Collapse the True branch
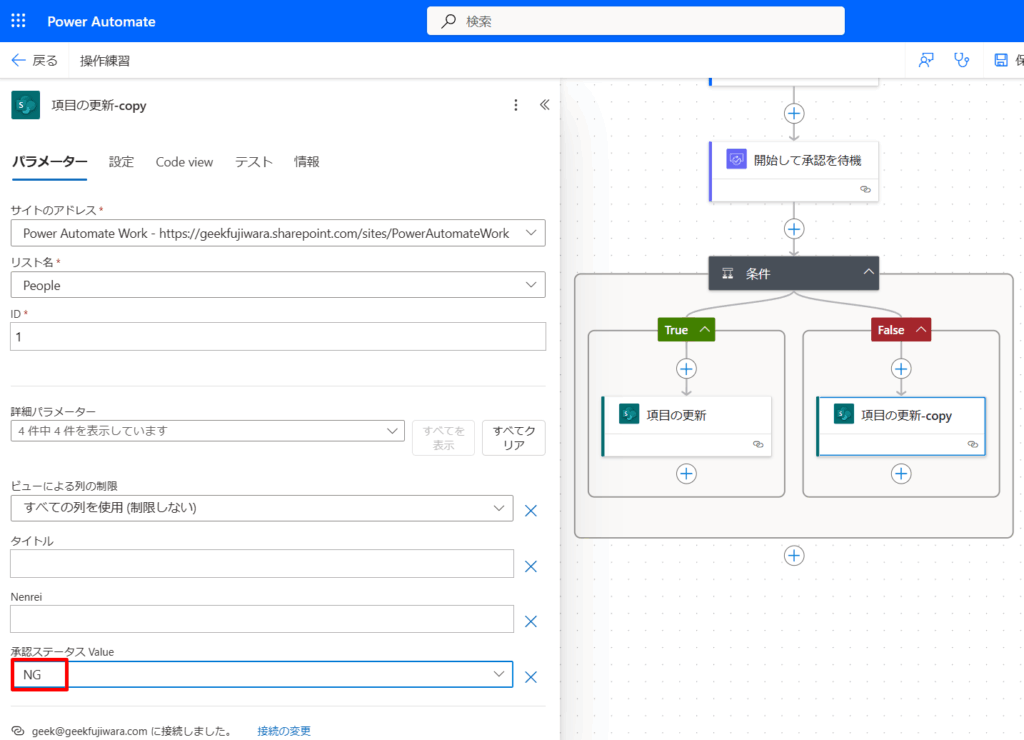This screenshot has height=740, width=1024. (x=705, y=330)
